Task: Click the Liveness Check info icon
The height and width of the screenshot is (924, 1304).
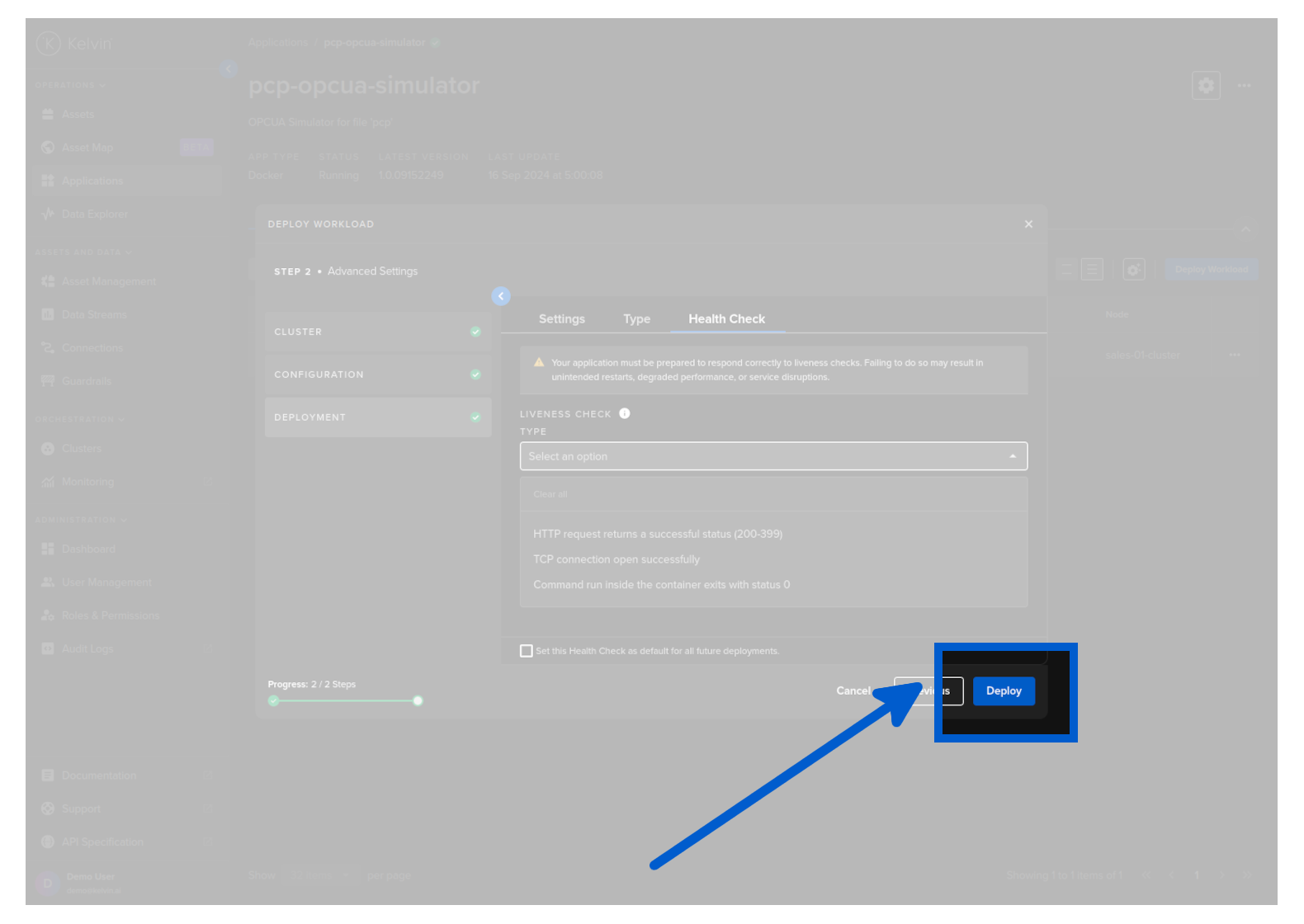Action: click(625, 414)
